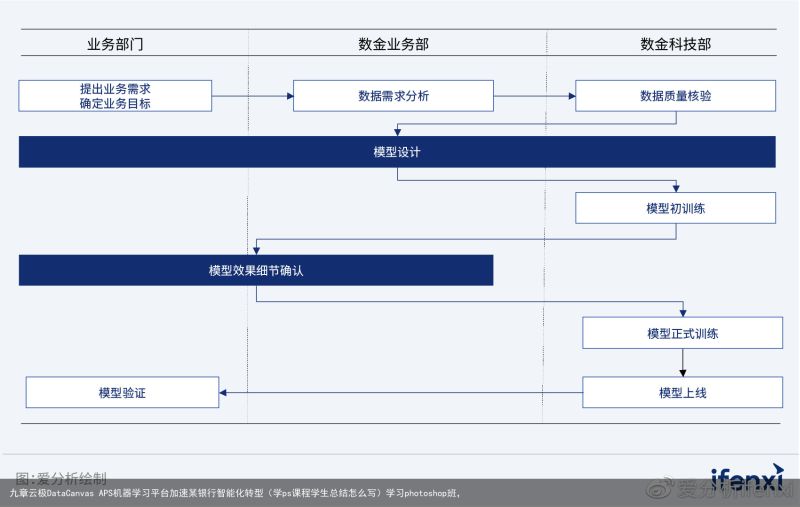Click the 业务部门 column header

[x=115, y=44]
